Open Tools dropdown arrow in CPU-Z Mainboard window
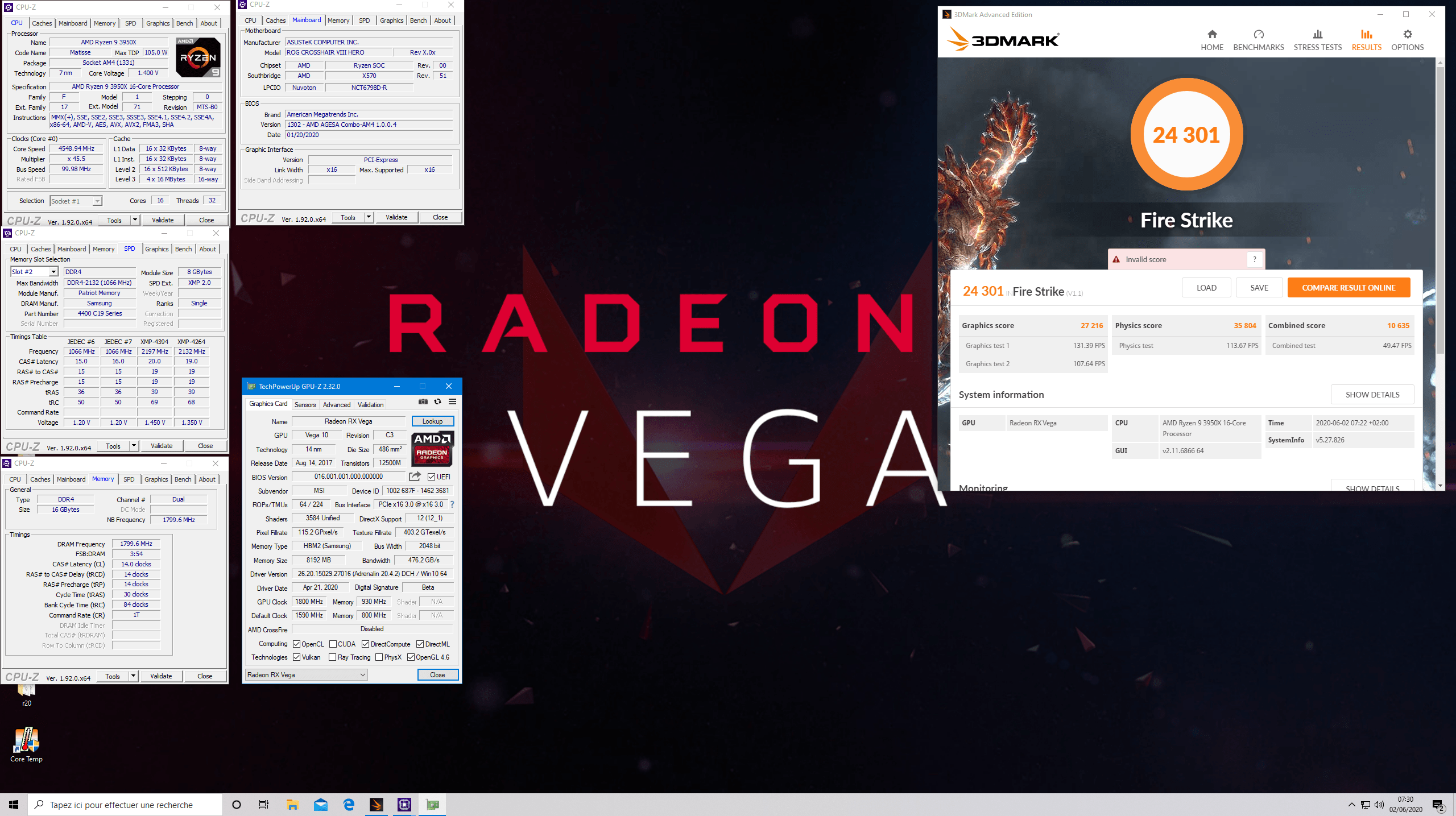 [369, 217]
